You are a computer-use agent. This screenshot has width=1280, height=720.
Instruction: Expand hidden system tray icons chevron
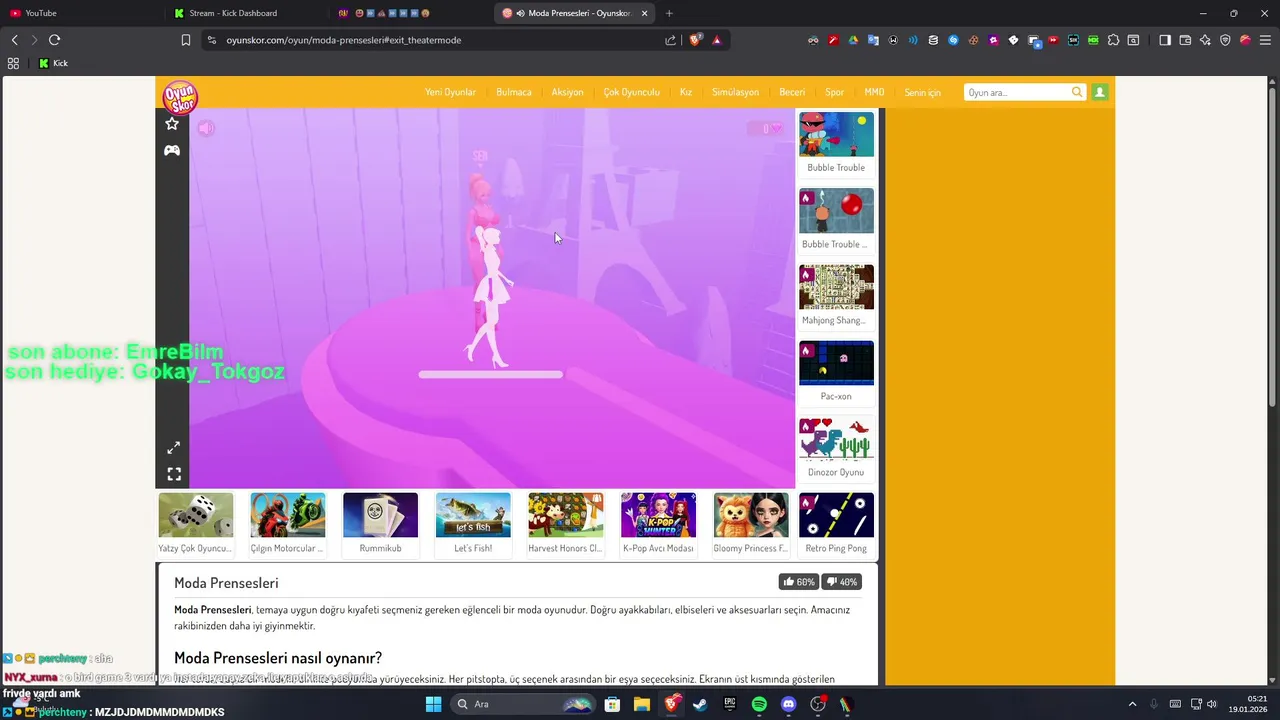1132,704
